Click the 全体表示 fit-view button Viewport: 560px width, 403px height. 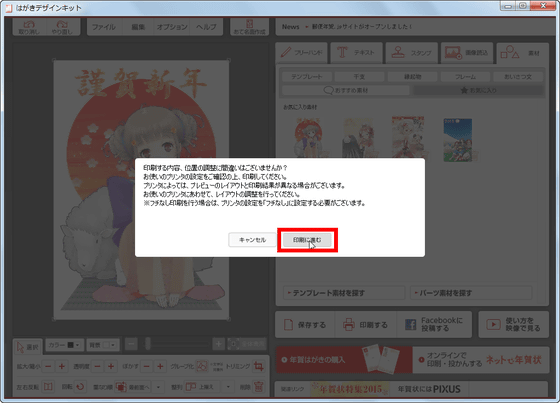pos(247,344)
